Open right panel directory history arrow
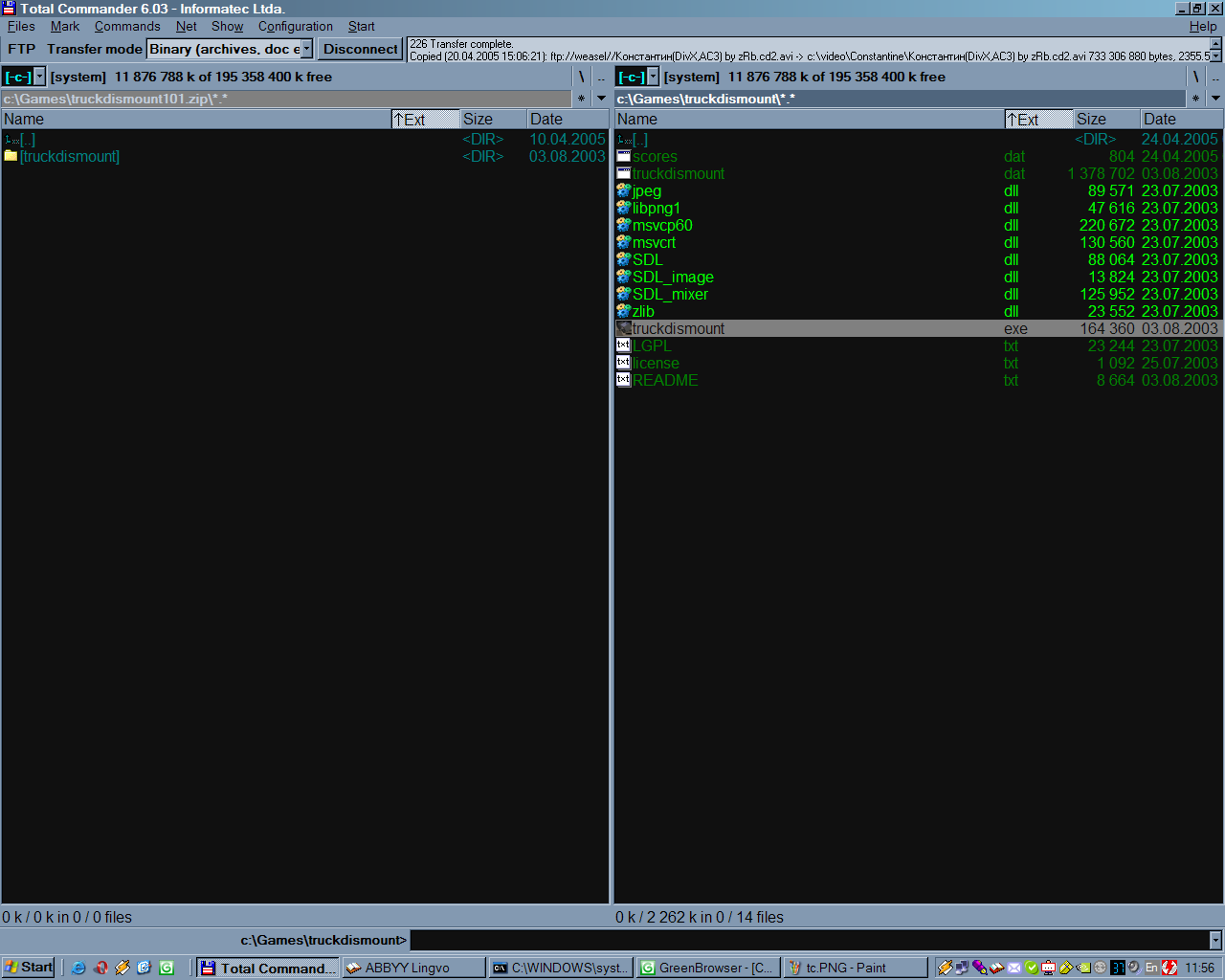This screenshot has width=1225, height=980. click(1215, 99)
